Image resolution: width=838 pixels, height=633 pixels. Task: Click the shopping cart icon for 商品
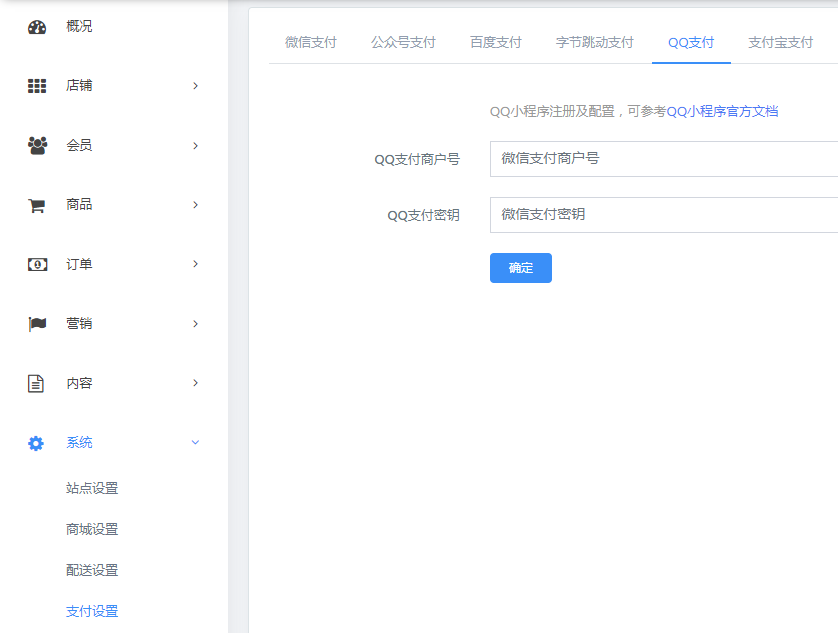pyautogui.click(x=37, y=205)
